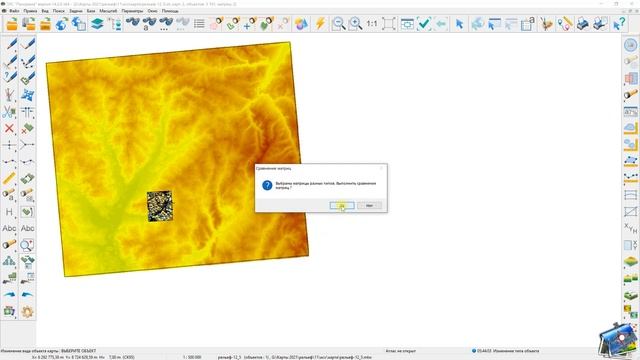Open the object list icon
The height and width of the screenshot is (360, 640).
199,24
